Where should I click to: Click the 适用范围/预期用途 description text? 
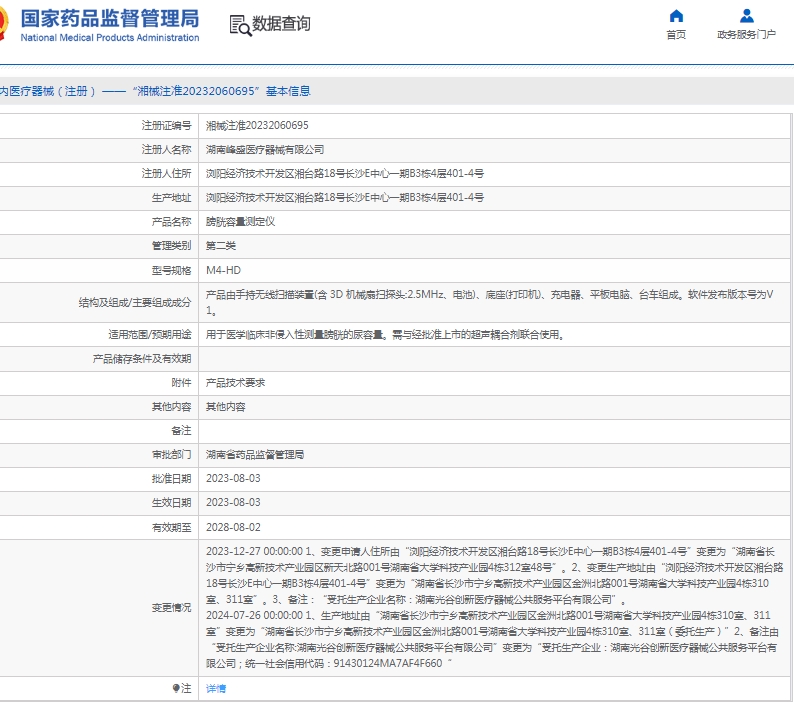tap(385, 335)
